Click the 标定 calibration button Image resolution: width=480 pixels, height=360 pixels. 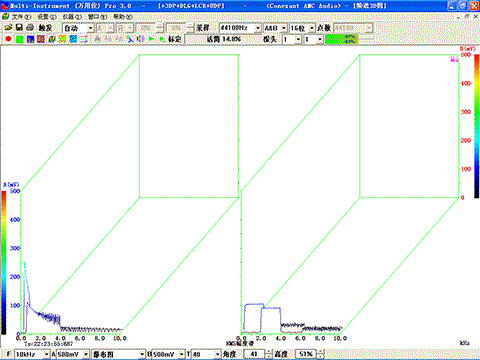174,39
